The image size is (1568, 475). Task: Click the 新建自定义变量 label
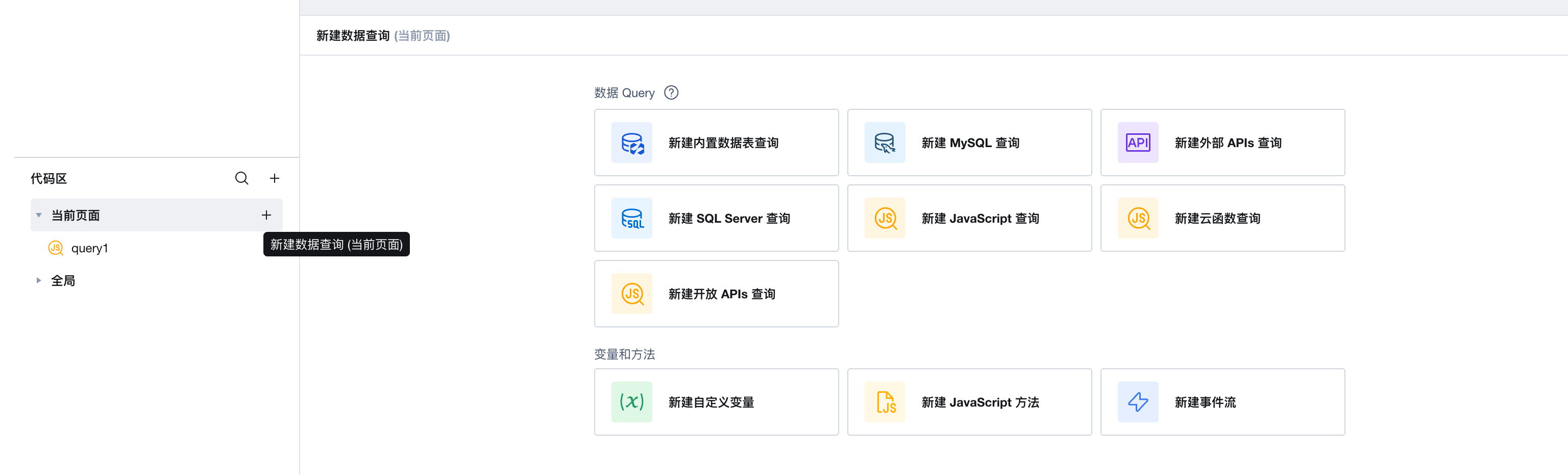pos(711,402)
